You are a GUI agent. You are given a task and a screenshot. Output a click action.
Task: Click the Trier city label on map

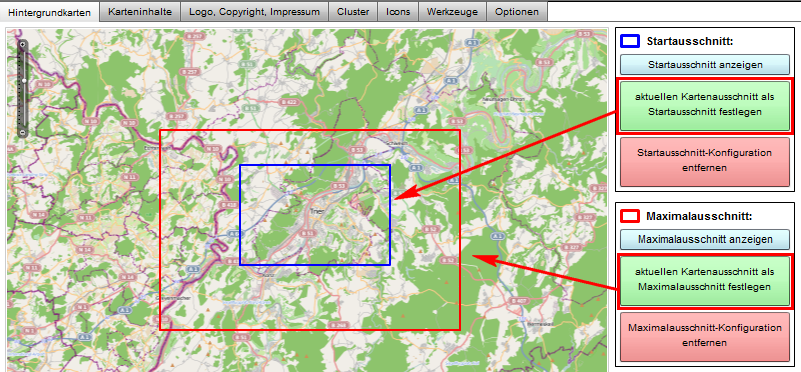coord(317,211)
